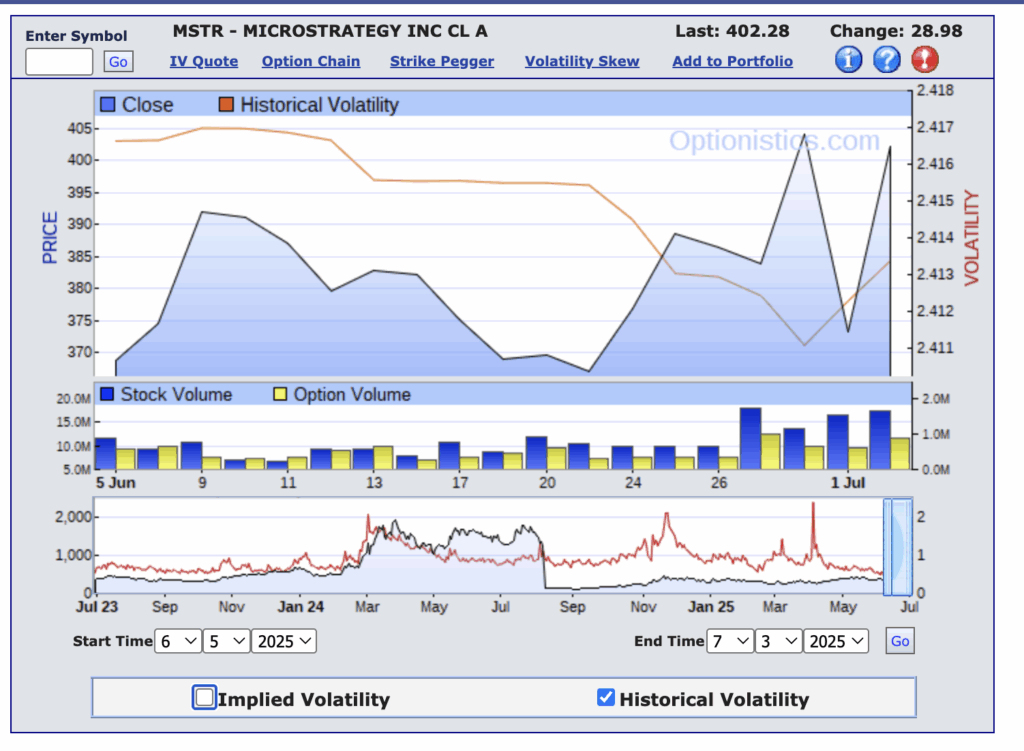The height and width of the screenshot is (751, 1024).
Task: Click the '5 Jun' date label
Action: (116, 483)
